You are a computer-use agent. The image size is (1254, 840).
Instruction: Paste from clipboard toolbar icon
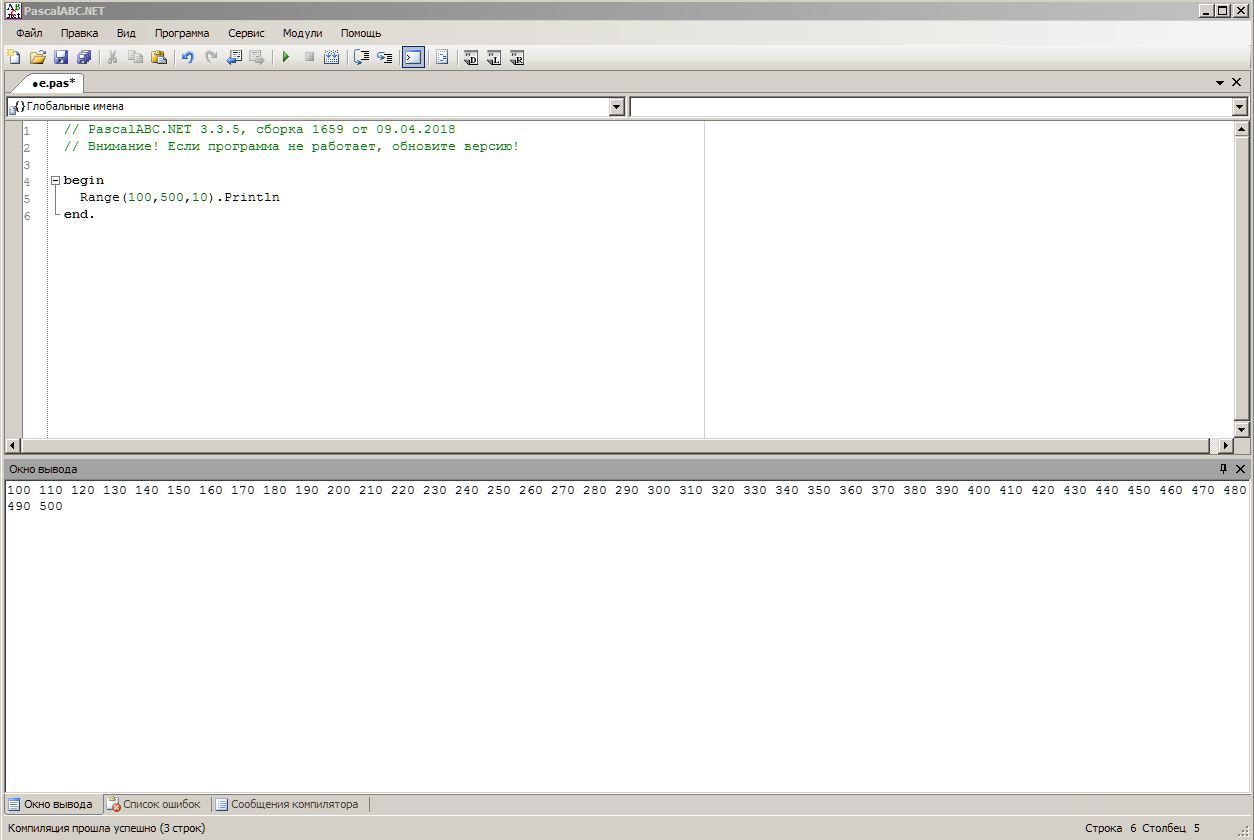(159, 58)
